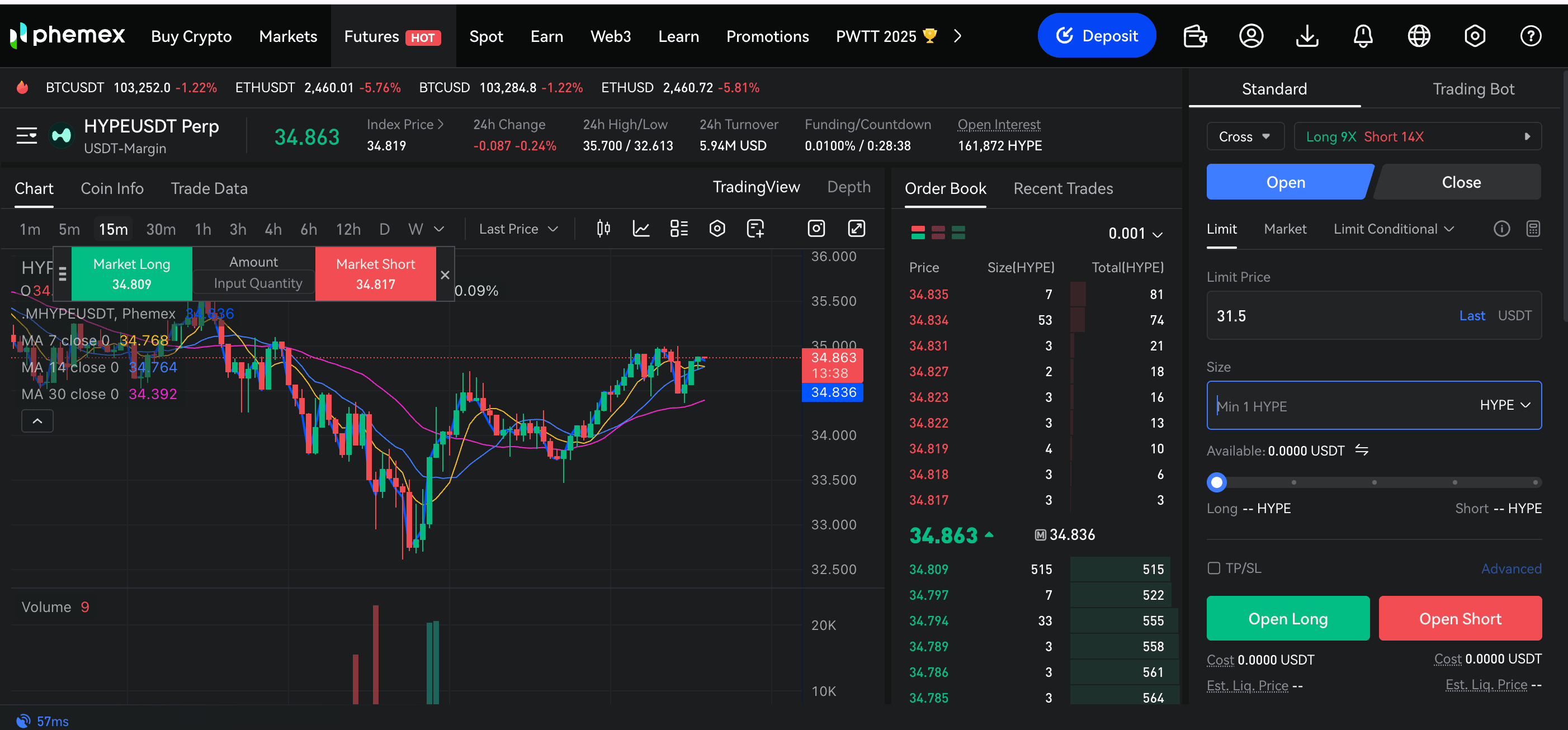Image resolution: width=1568 pixels, height=730 pixels.
Task: Enable the TP/SL checkbox
Action: [x=1213, y=568]
